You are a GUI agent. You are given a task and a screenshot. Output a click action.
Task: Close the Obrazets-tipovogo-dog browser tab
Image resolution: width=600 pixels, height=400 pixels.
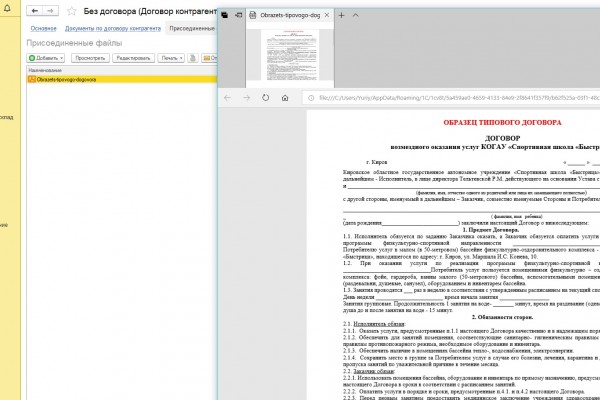pos(327,15)
